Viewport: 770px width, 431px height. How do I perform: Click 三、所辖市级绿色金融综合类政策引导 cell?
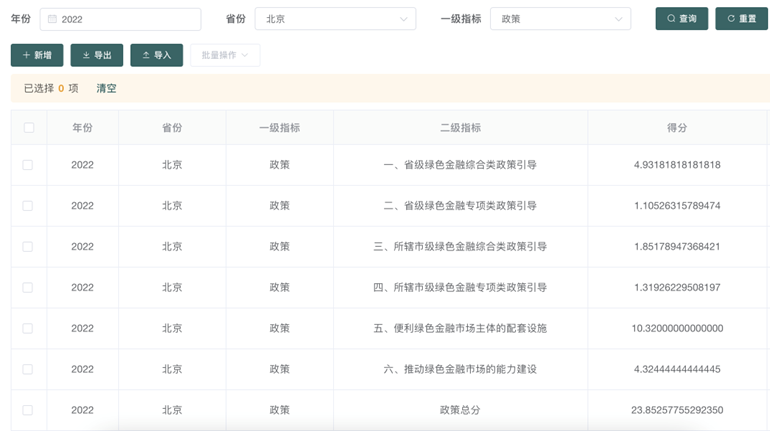[460, 246]
